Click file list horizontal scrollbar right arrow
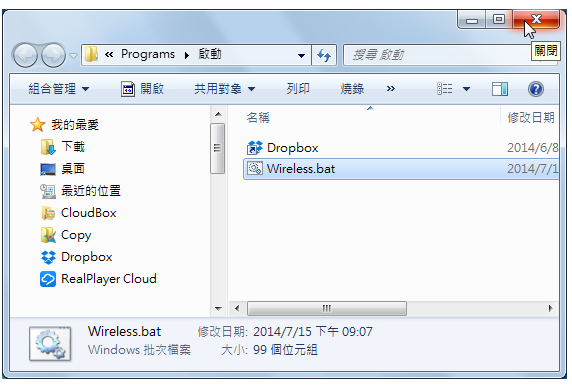The width and height of the screenshot is (572, 386). (550, 309)
